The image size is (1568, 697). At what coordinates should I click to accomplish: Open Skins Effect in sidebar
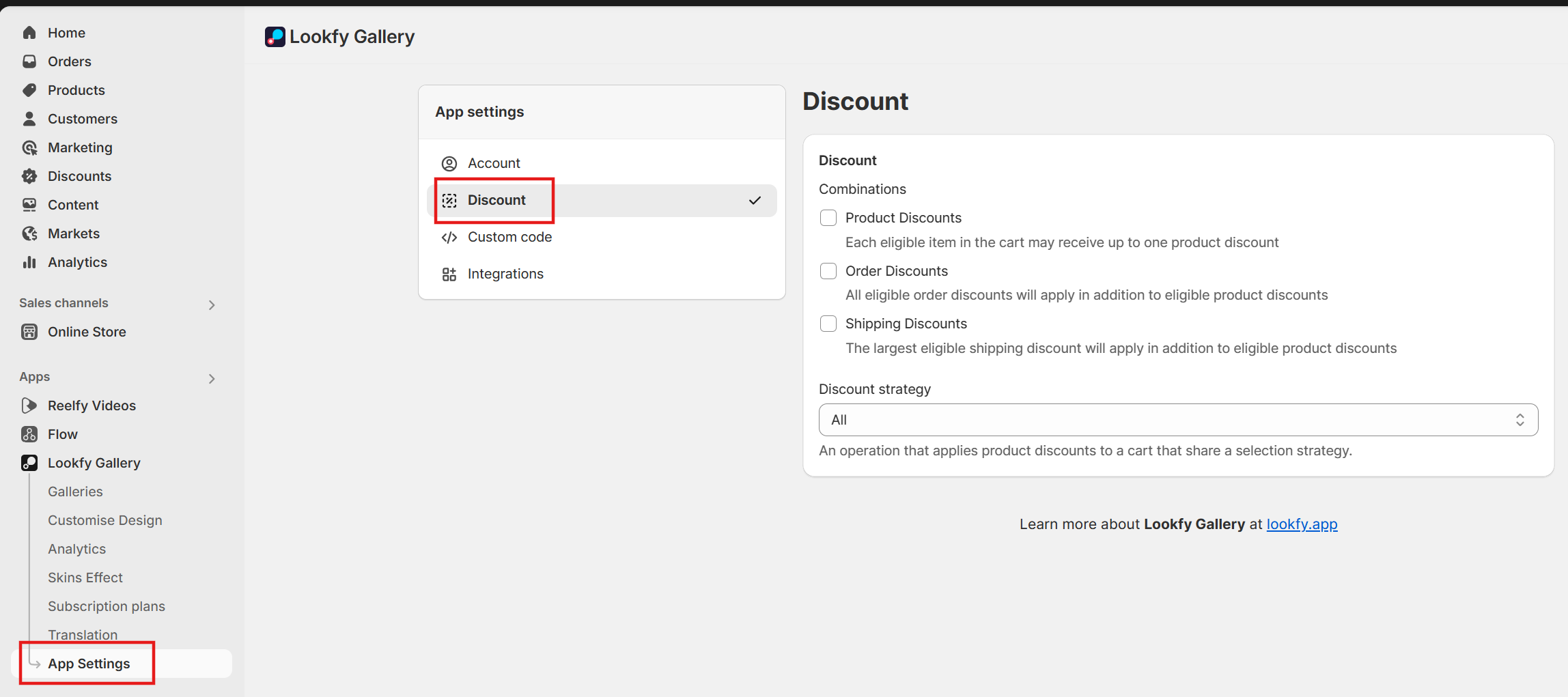(85, 578)
